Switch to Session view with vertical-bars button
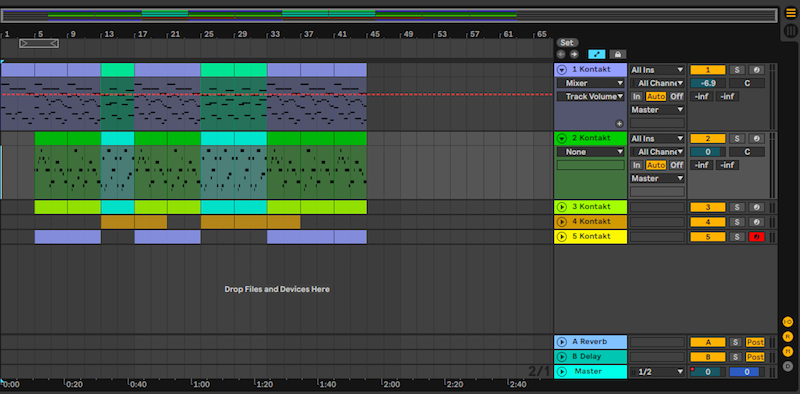Viewport: 800px width, 394px height. [x=790, y=31]
